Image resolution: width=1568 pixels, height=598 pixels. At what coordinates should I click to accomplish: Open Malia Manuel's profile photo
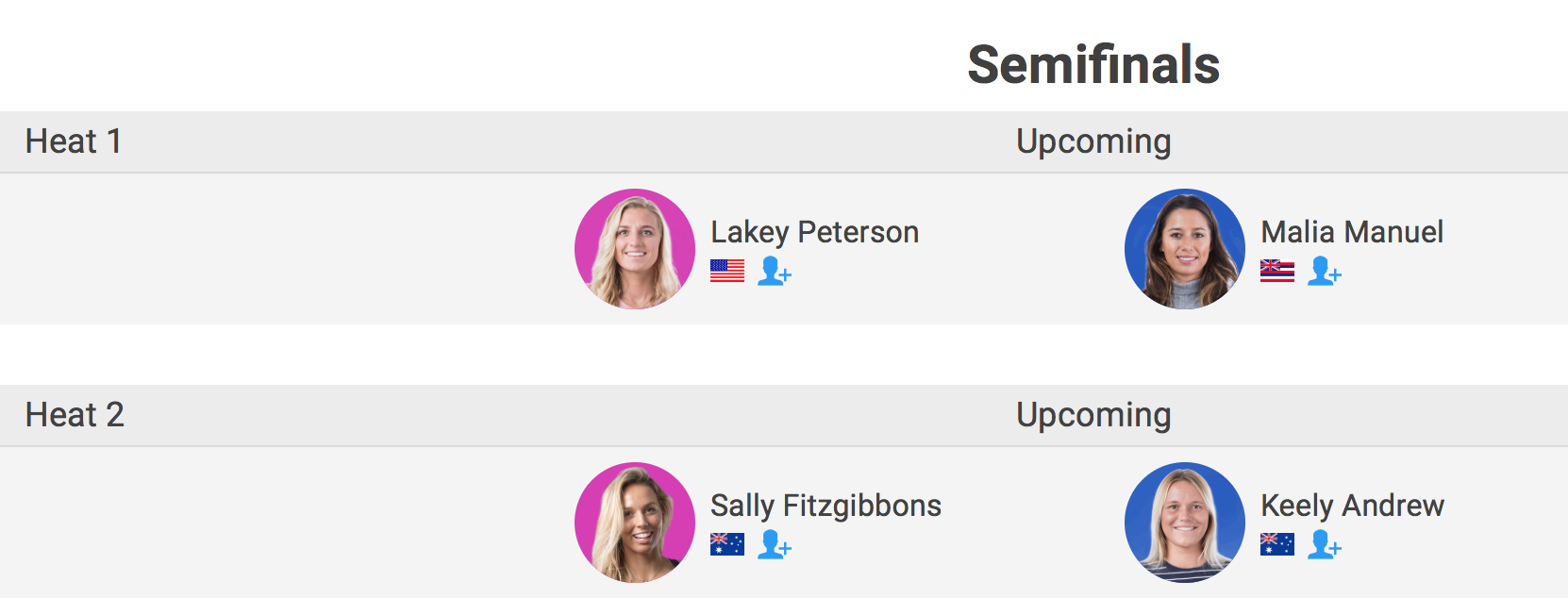pyautogui.click(x=1185, y=249)
